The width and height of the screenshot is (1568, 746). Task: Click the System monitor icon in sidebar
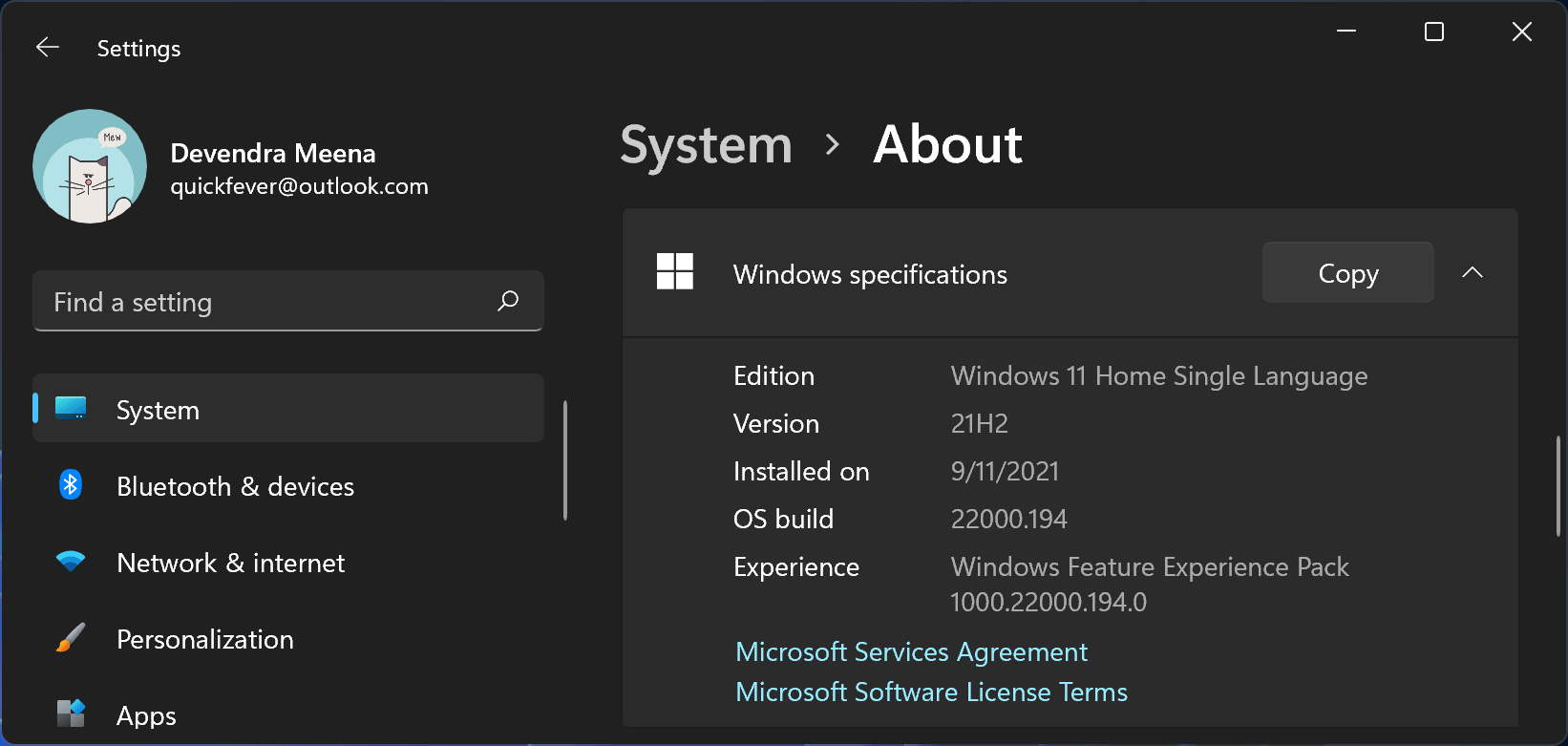click(71, 409)
